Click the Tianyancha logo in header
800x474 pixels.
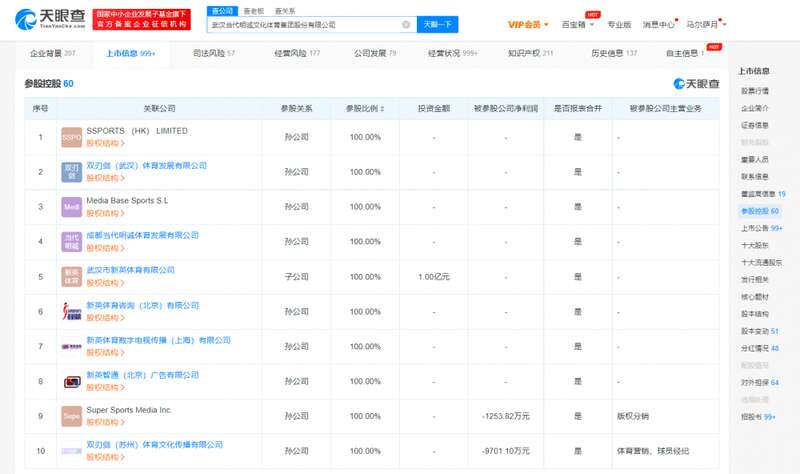click(x=50, y=19)
